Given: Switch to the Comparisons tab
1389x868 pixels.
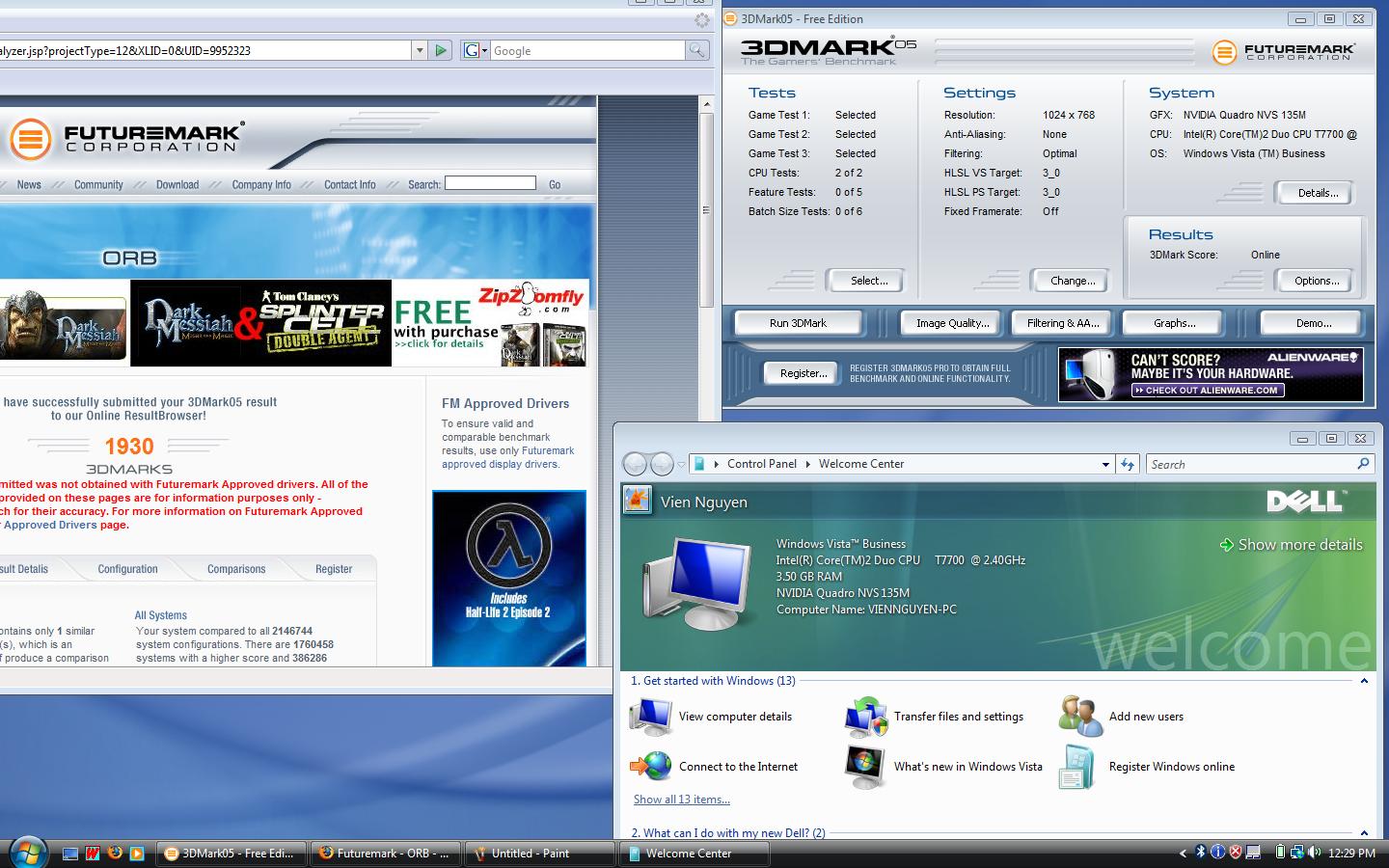Looking at the screenshot, I should click(x=236, y=569).
